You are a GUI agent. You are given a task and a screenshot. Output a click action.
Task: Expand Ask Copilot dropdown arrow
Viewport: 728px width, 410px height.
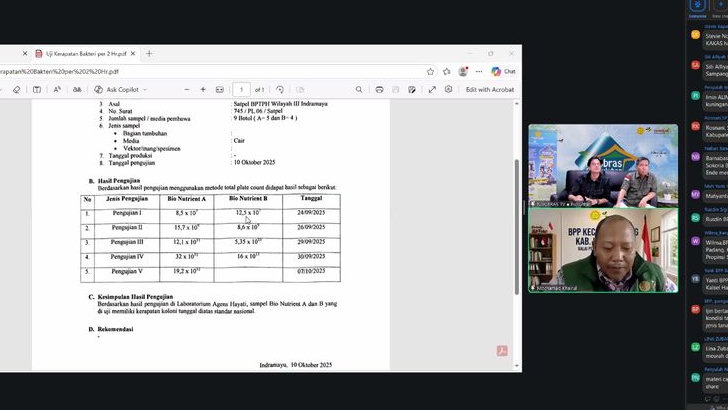[x=145, y=90]
